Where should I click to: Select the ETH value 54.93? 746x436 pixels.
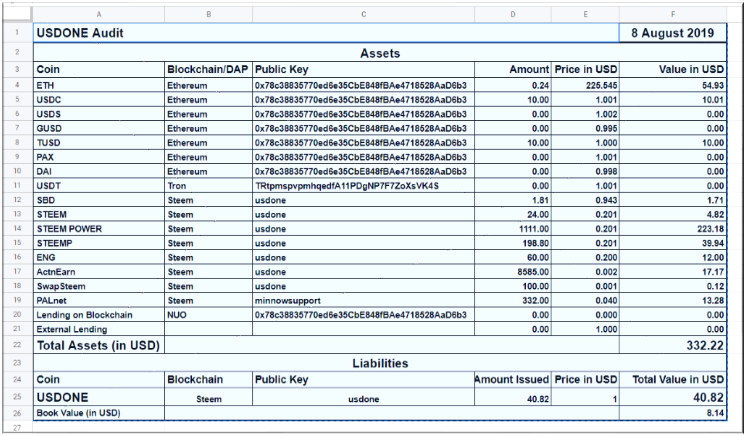[673, 85]
